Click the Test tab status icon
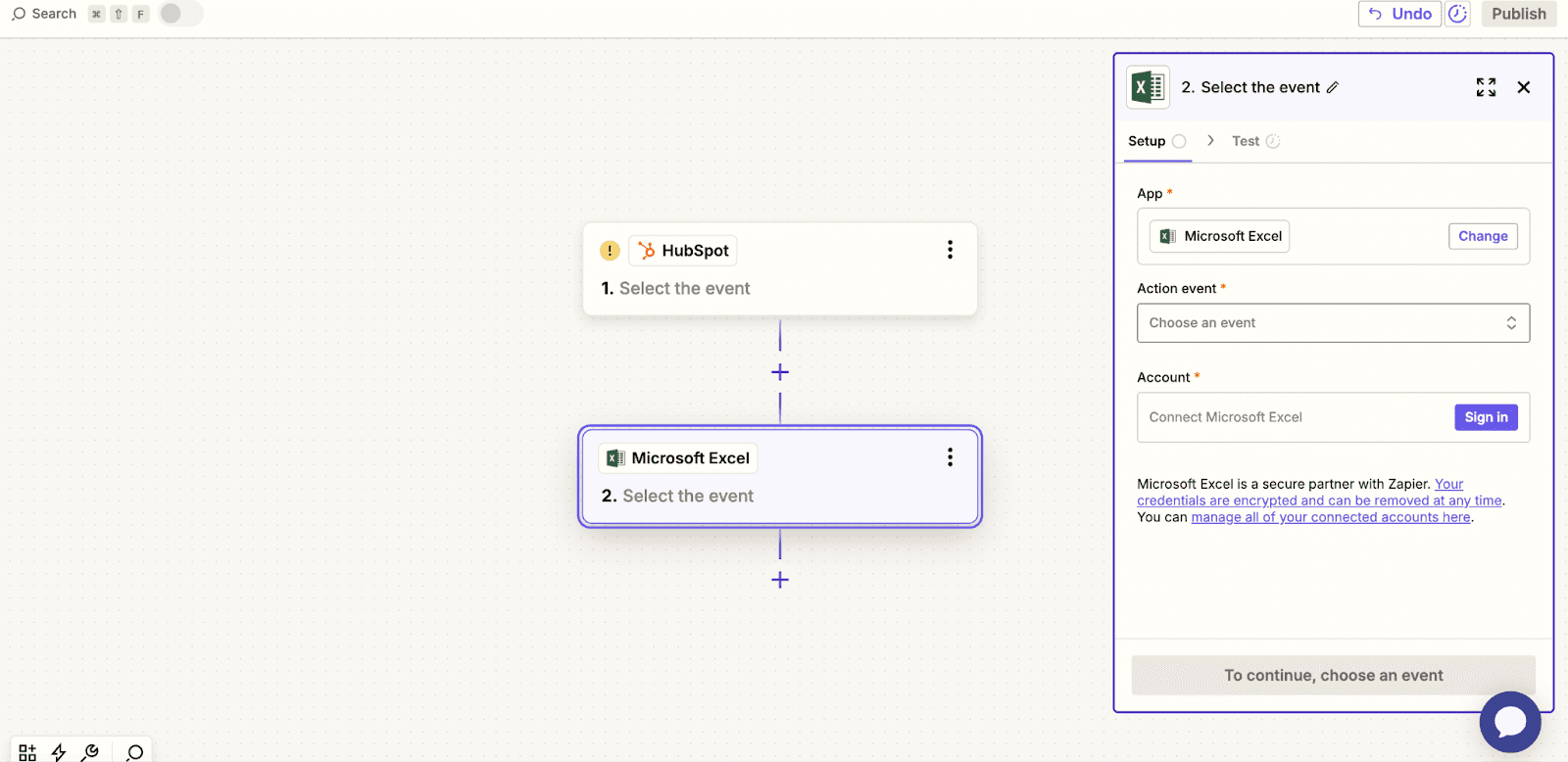This screenshot has width=1568, height=762. point(1273,141)
